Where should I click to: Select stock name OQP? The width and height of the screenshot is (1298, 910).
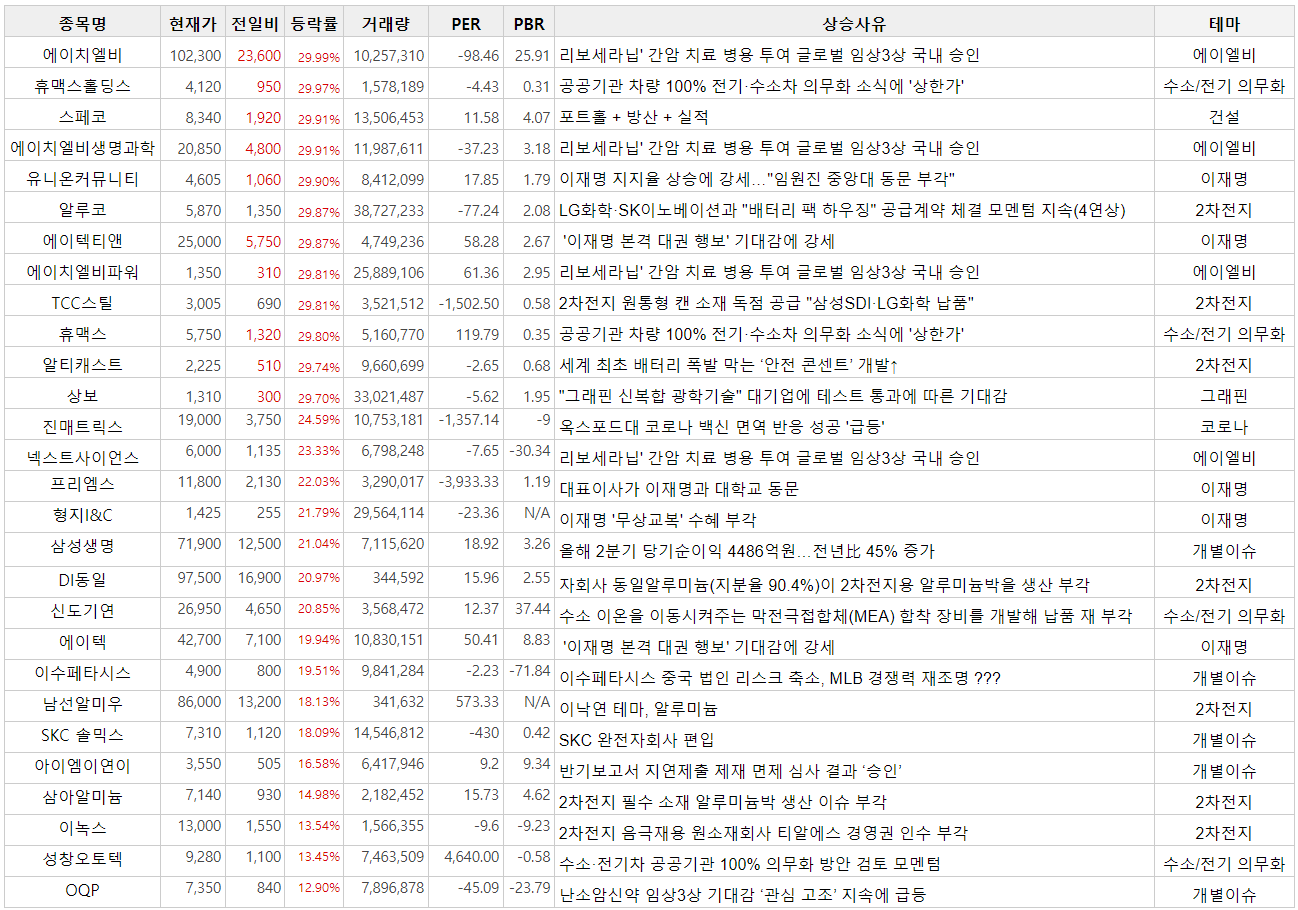pyautogui.click(x=82, y=889)
